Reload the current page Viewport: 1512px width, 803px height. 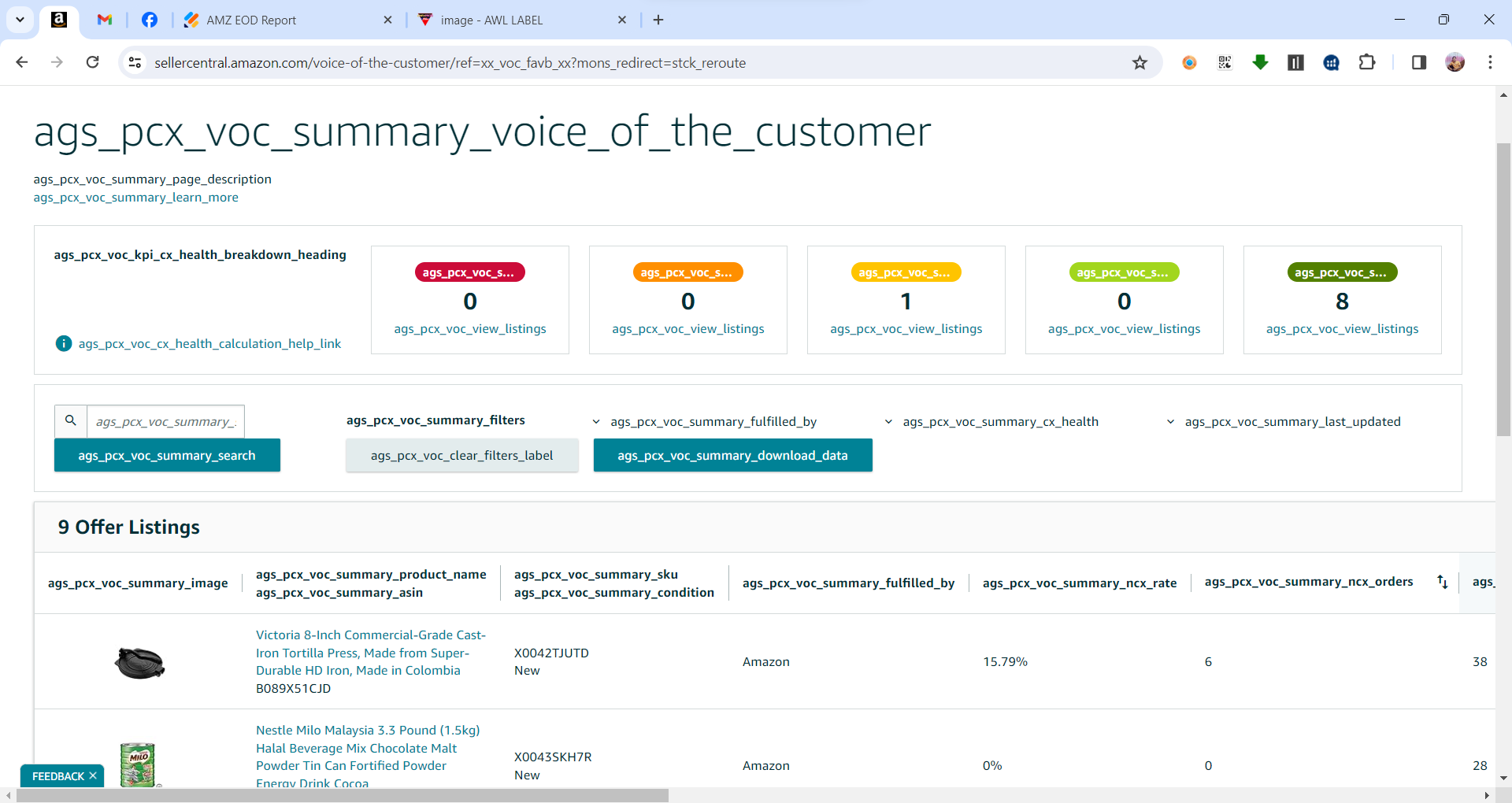point(92,62)
